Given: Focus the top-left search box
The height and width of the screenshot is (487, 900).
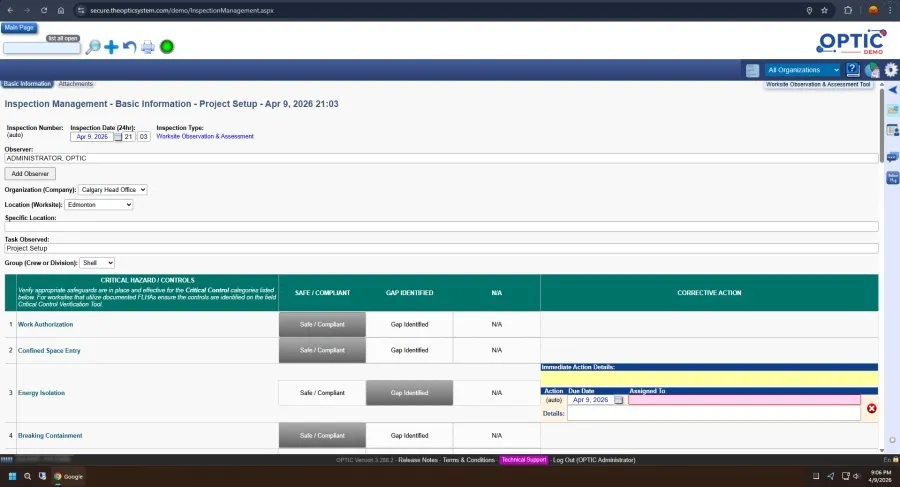Looking at the screenshot, I should [x=41, y=48].
